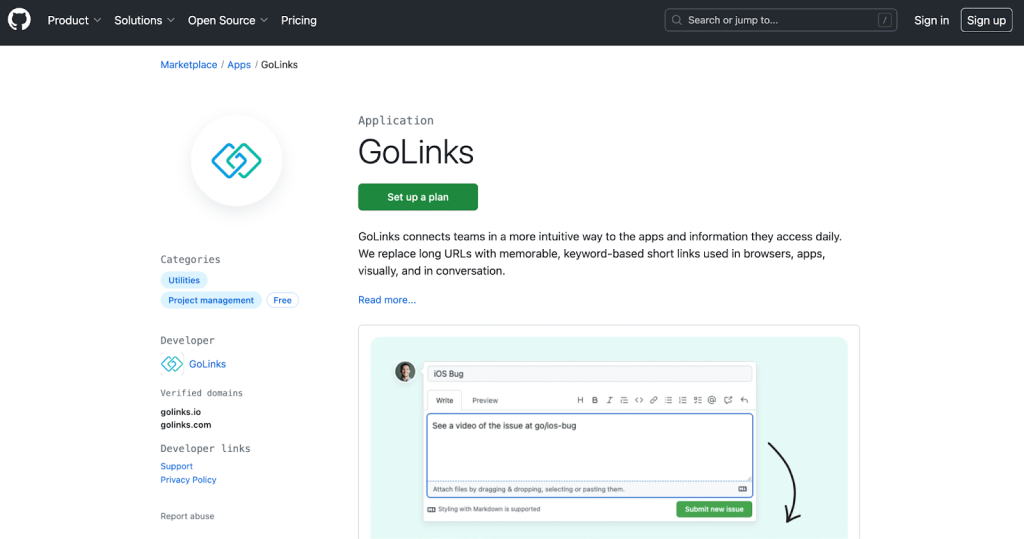Image resolution: width=1024 pixels, height=539 pixels.
Task: Click the green 'Set up a plan' button
Action: pos(418,197)
